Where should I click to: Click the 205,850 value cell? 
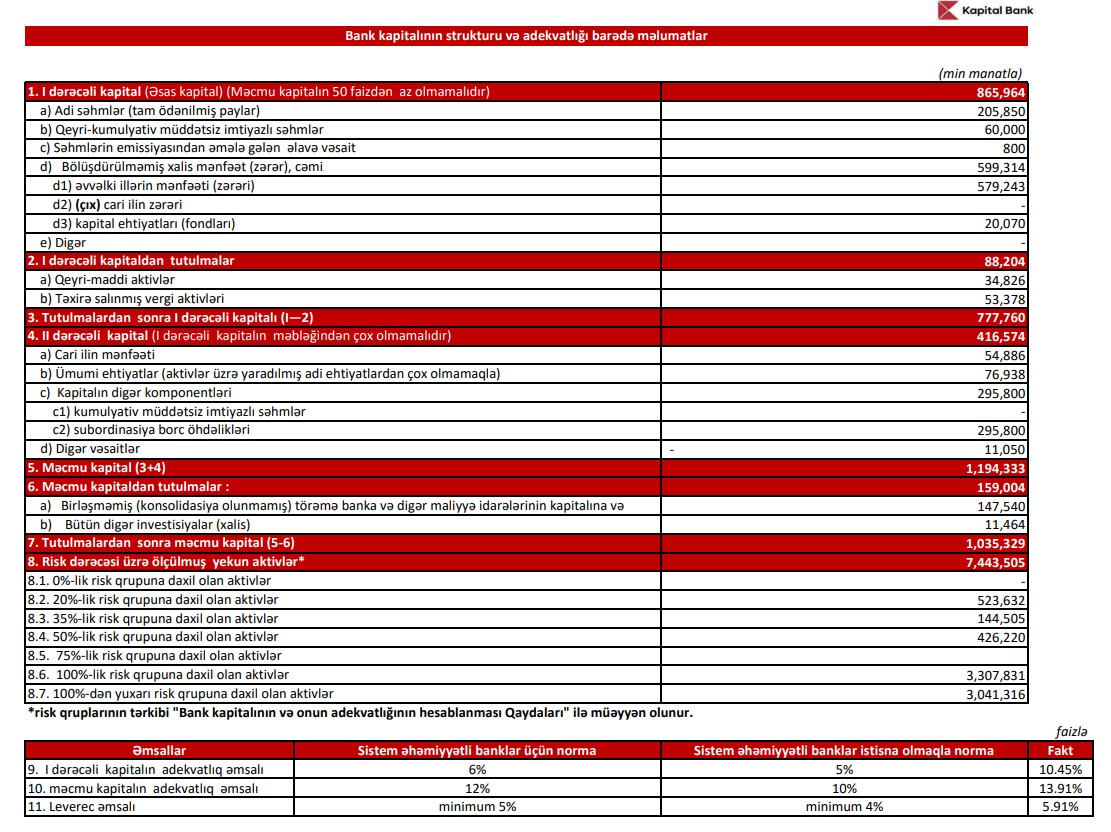point(1000,111)
